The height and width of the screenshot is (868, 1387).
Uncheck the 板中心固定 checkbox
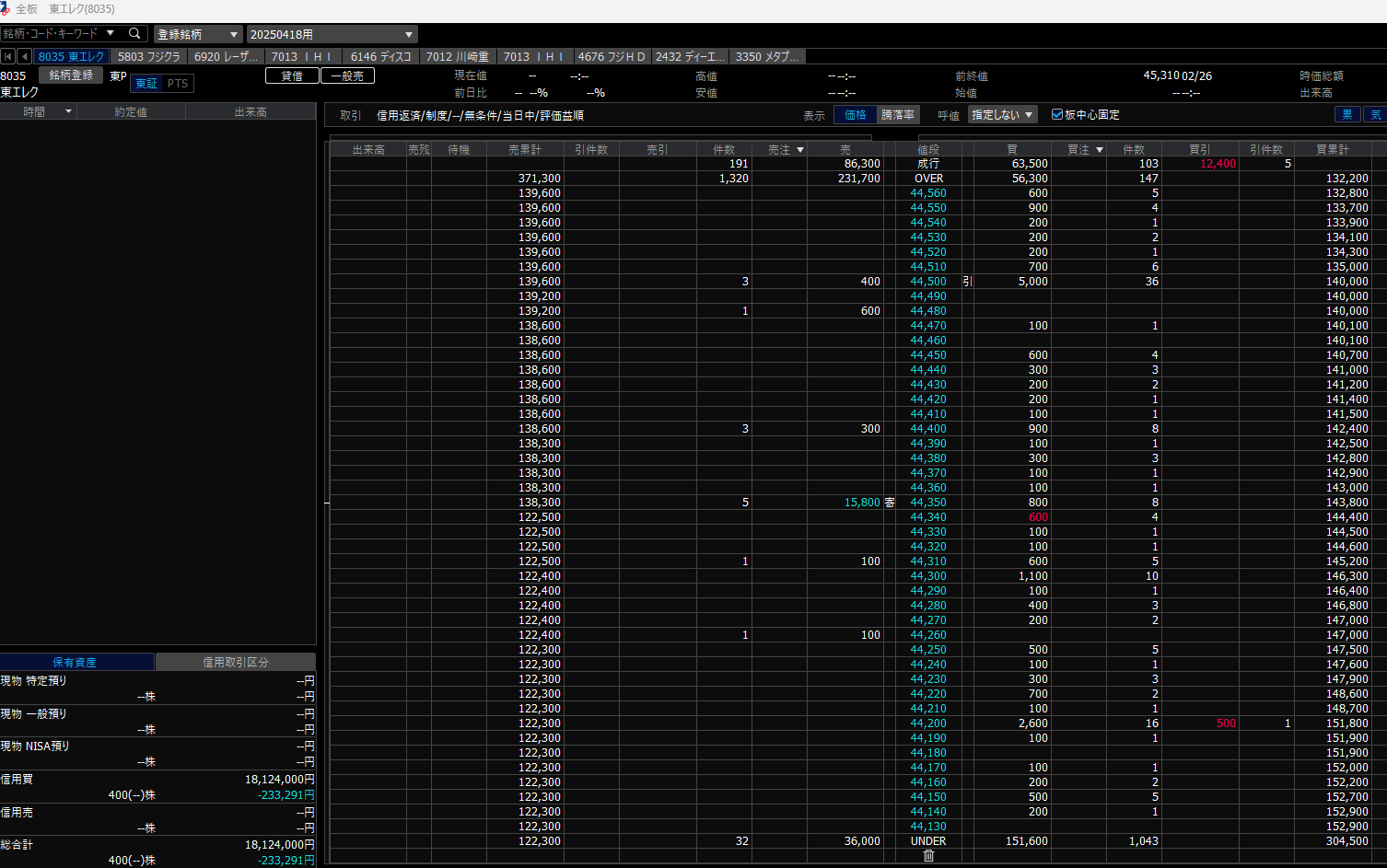pyautogui.click(x=1057, y=115)
